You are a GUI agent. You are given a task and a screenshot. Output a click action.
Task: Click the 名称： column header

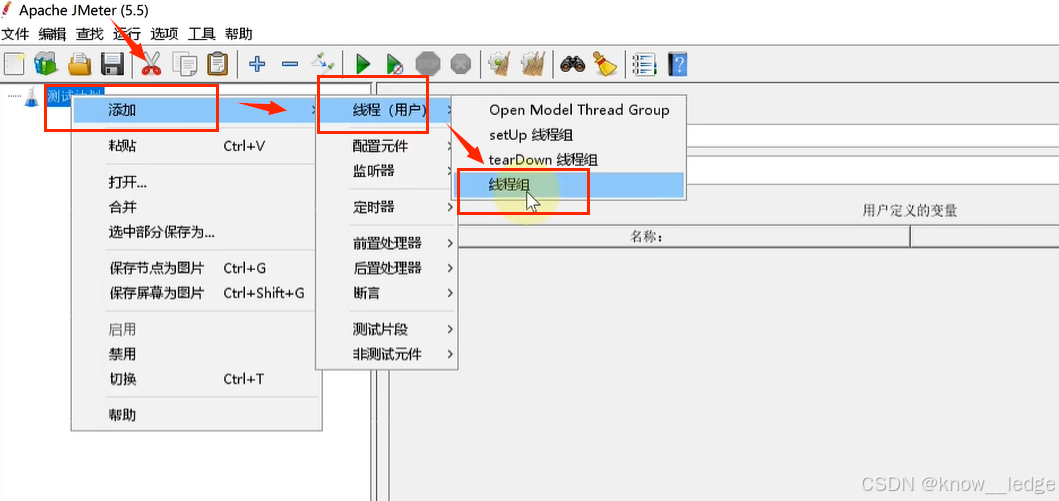(x=646, y=236)
